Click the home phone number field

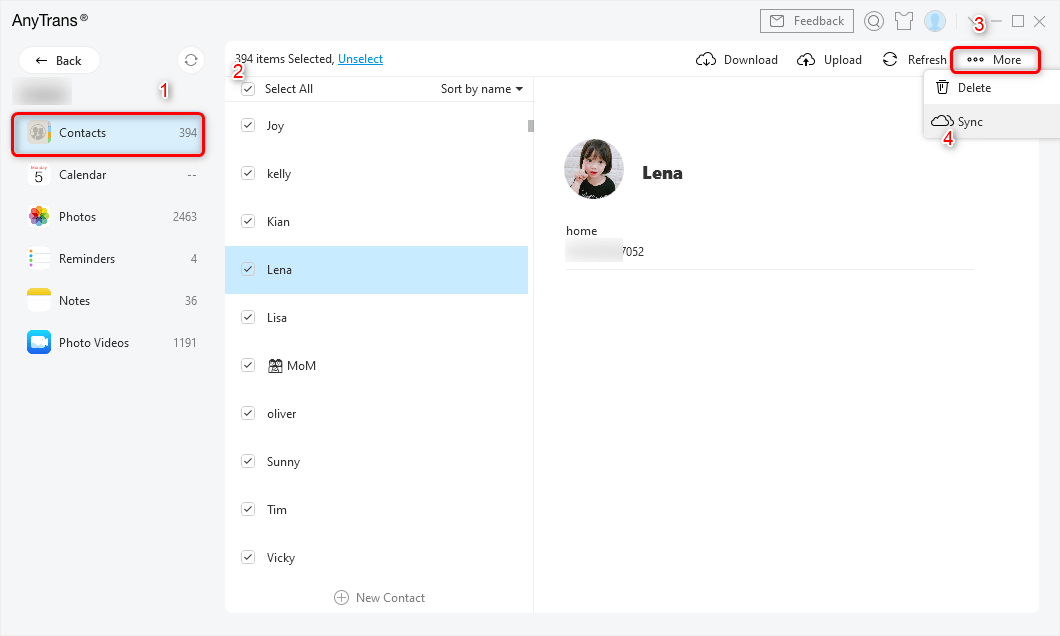pyautogui.click(x=605, y=251)
